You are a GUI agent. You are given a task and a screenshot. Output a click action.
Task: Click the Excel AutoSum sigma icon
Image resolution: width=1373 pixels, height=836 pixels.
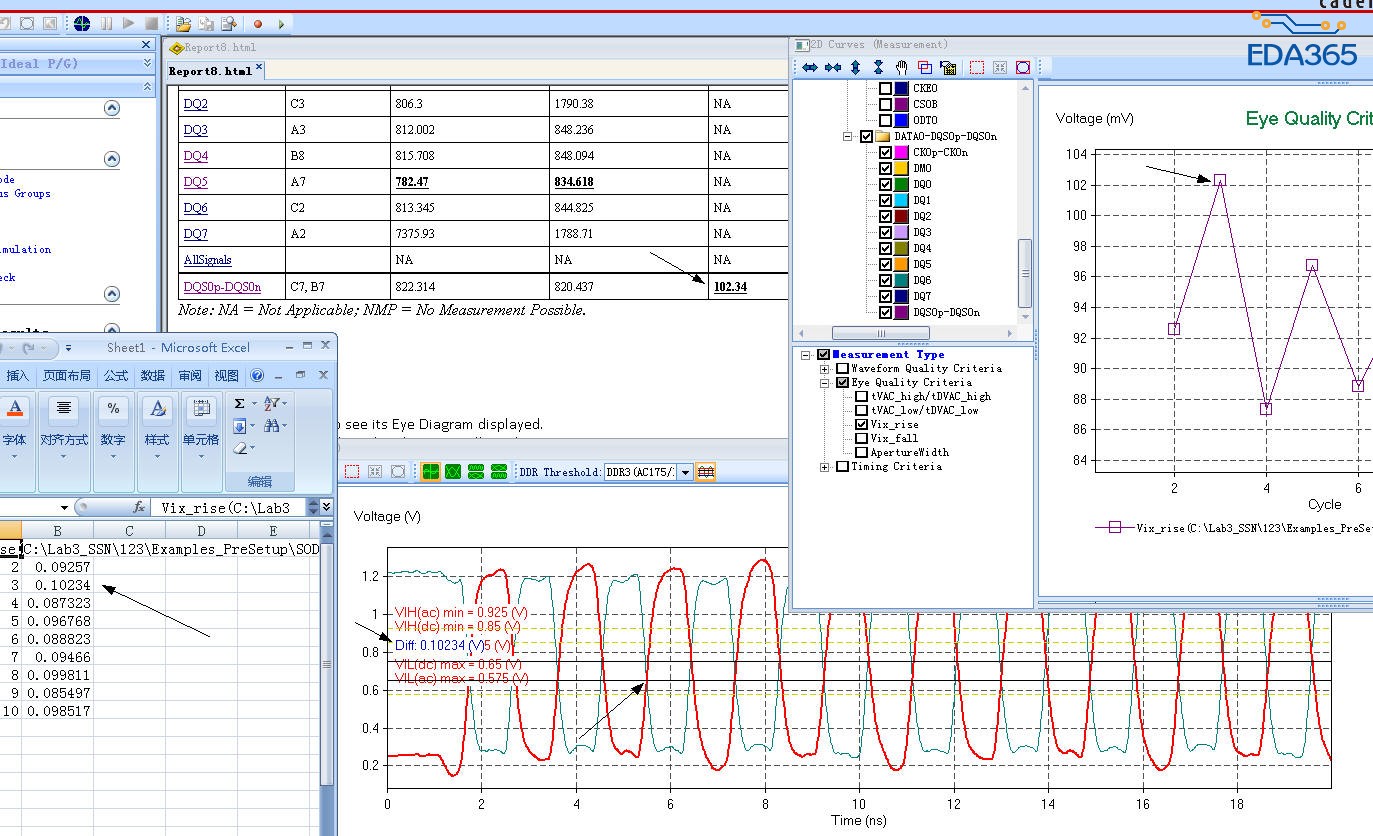(239, 403)
